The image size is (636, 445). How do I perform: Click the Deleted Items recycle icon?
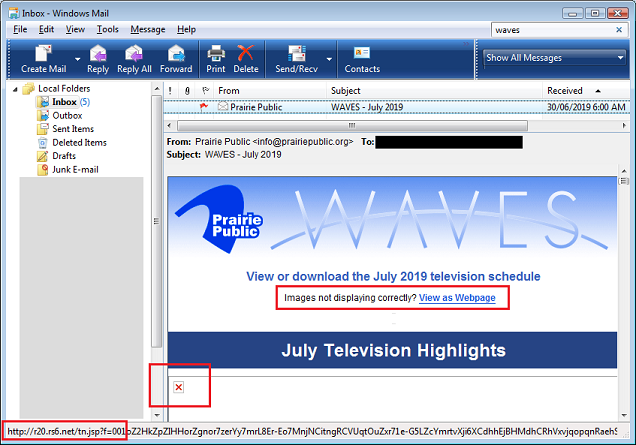pos(43,143)
